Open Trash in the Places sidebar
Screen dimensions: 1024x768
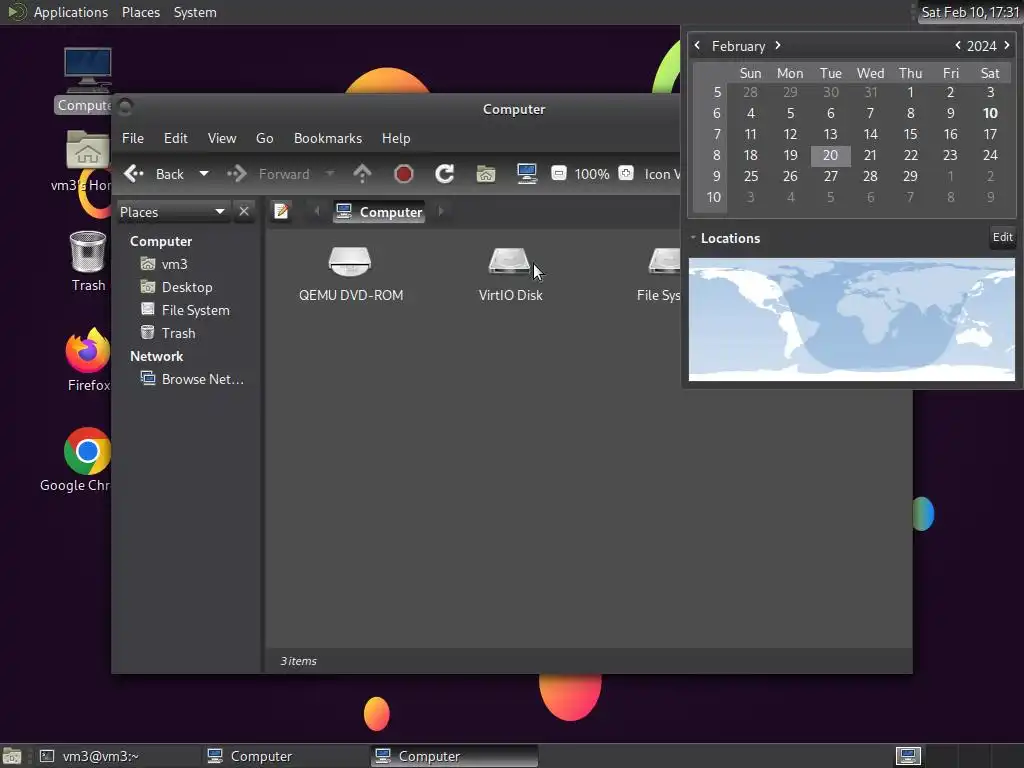pos(178,333)
